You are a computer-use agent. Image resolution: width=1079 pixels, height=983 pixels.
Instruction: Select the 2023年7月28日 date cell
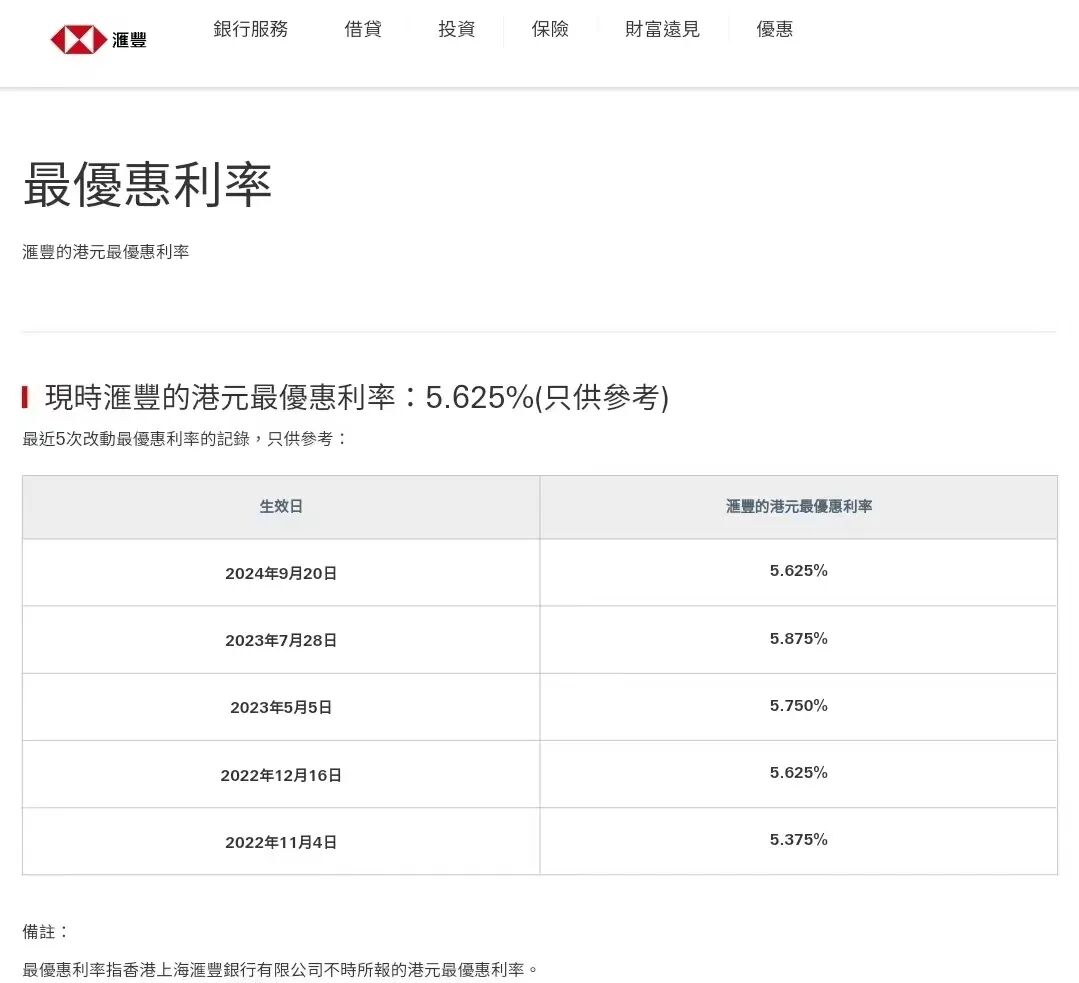click(x=281, y=640)
